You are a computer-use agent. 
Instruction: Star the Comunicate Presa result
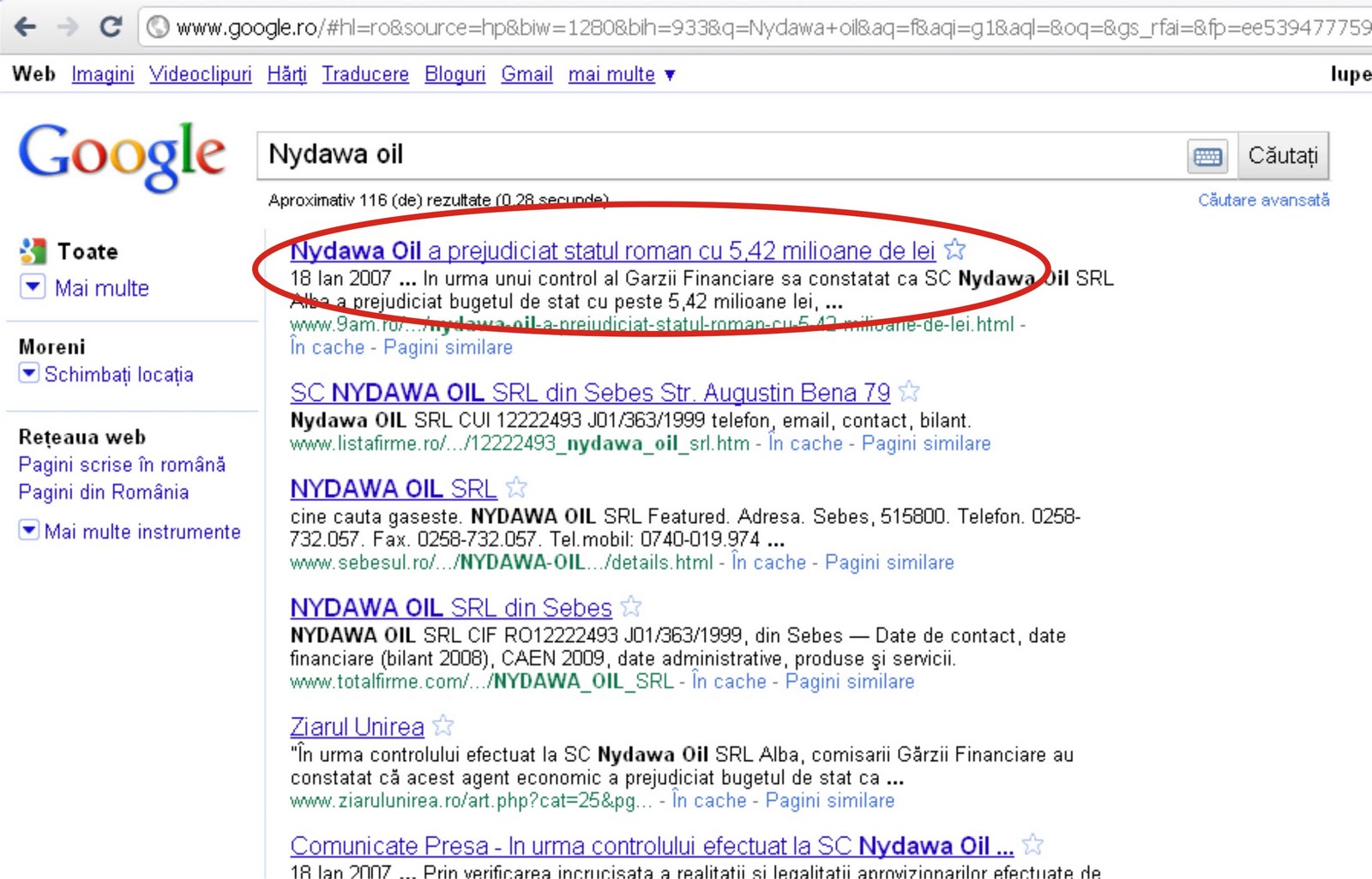pyautogui.click(x=1033, y=845)
